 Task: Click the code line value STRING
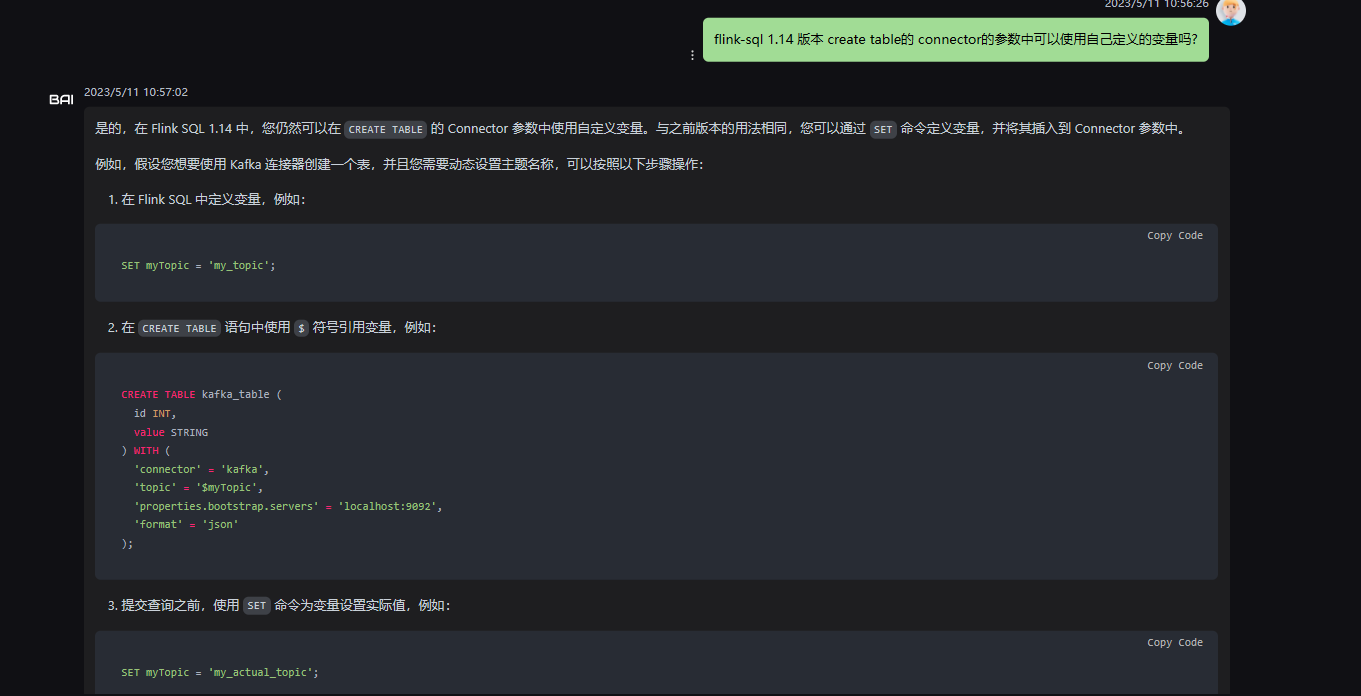point(171,433)
